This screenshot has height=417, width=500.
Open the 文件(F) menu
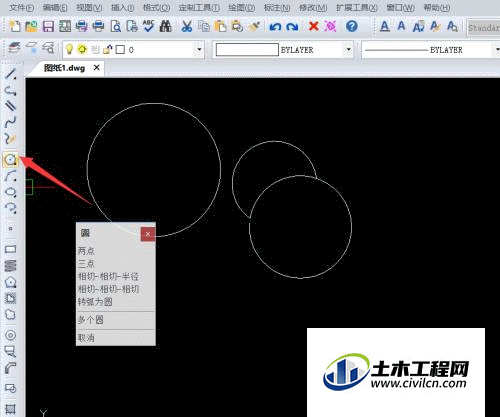pos(22,7)
